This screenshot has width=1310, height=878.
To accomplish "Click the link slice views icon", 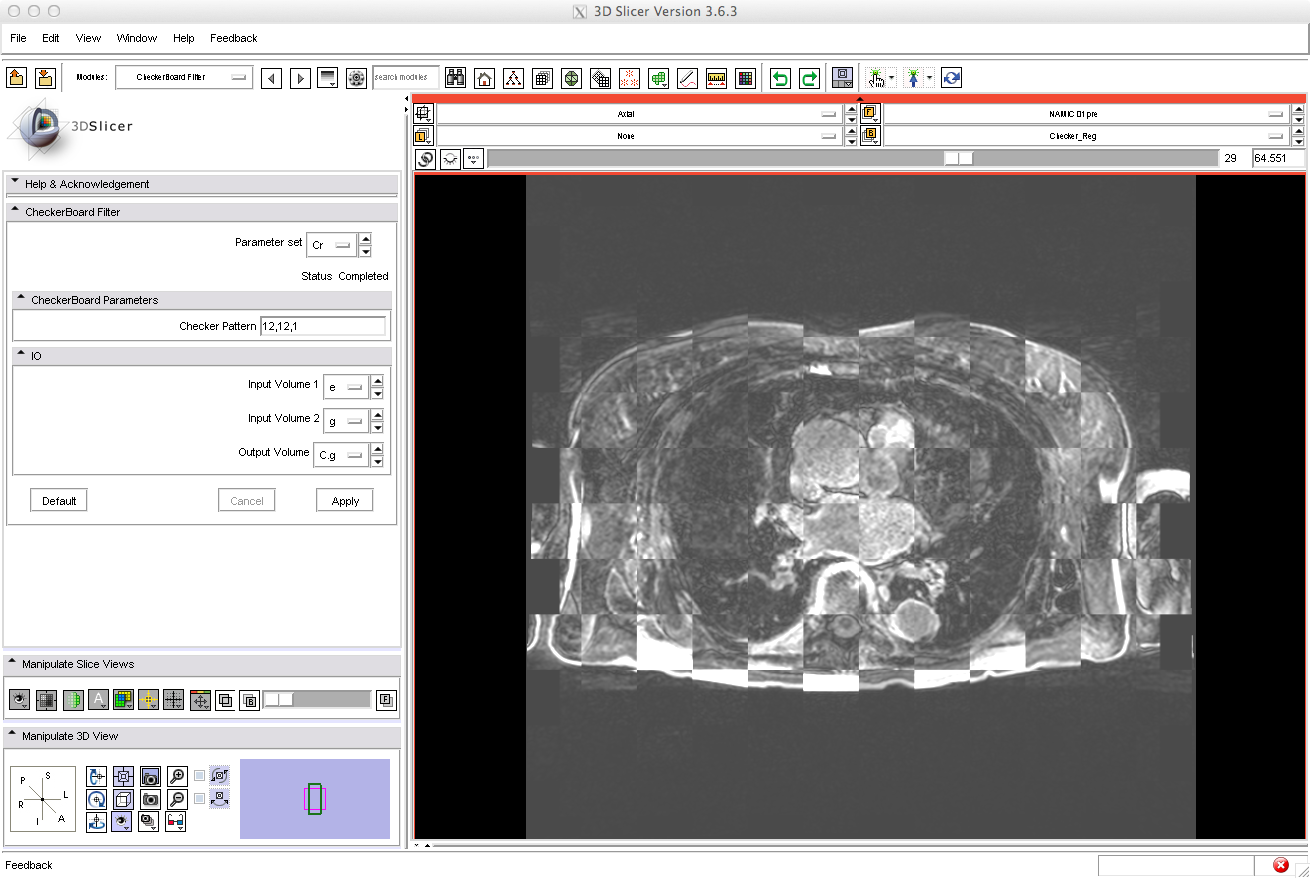I will click(425, 158).
